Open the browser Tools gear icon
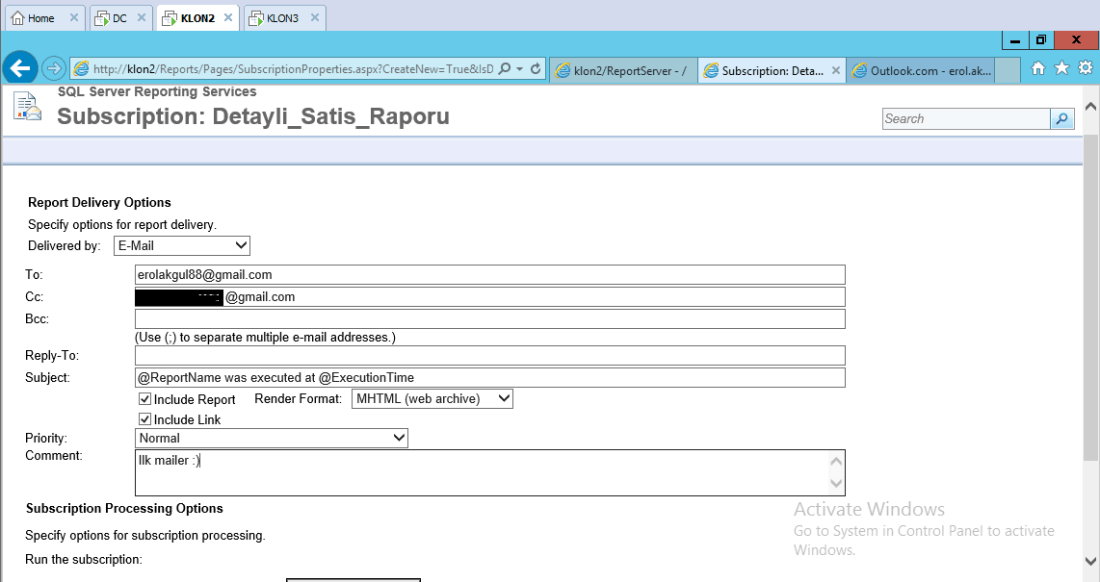The width and height of the screenshot is (1100, 582). point(1084,69)
